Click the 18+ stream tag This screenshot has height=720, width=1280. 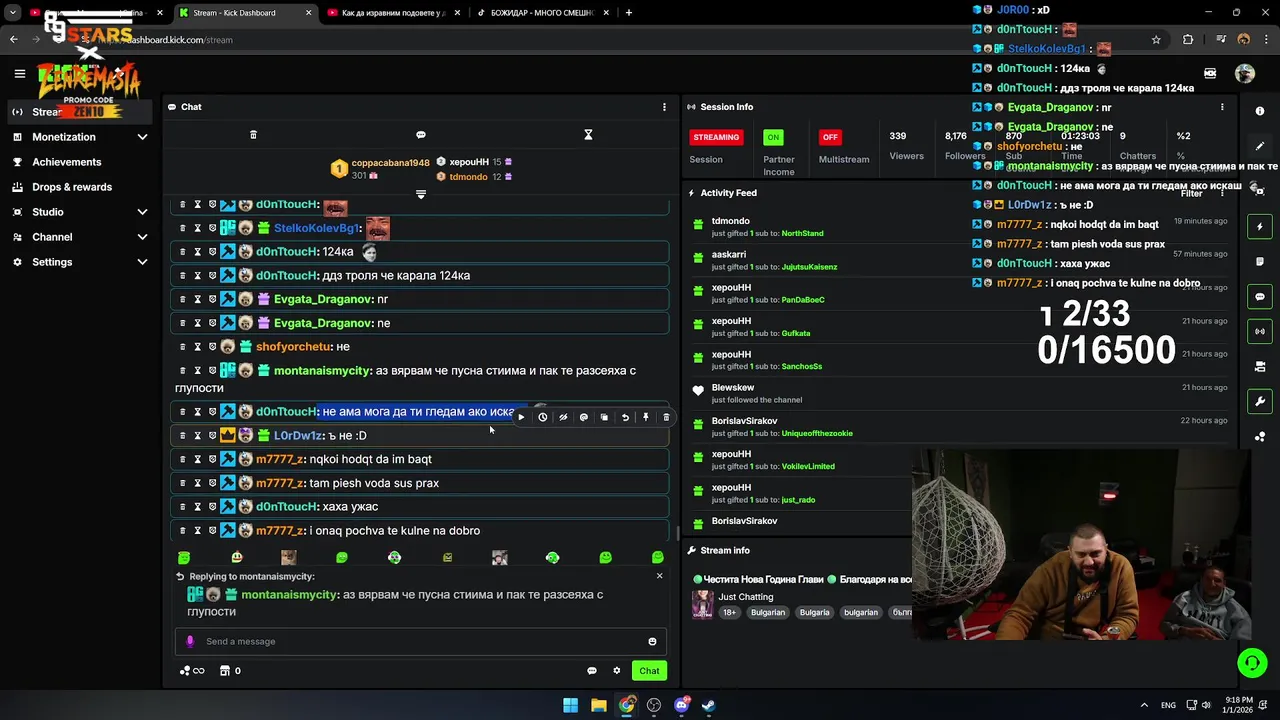(x=729, y=612)
